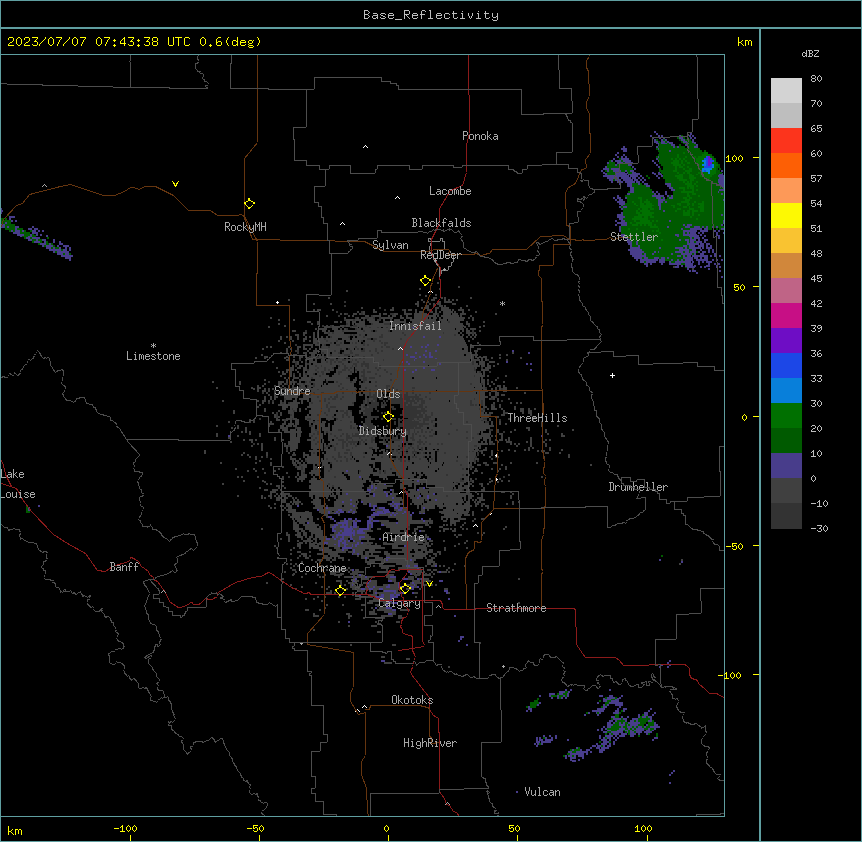Click the 42 value in the dBZ legend
The width and height of the screenshot is (862, 842).
pos(816,303)
